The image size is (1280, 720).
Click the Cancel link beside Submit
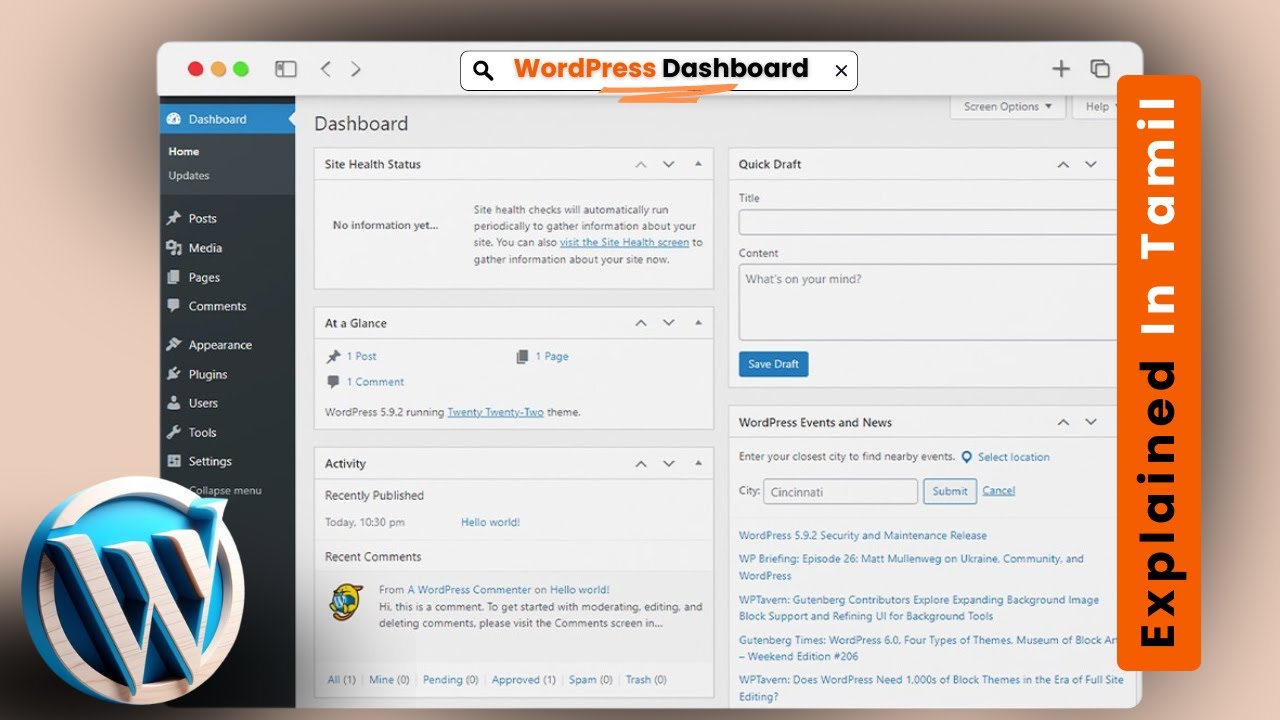click(998, 491)
